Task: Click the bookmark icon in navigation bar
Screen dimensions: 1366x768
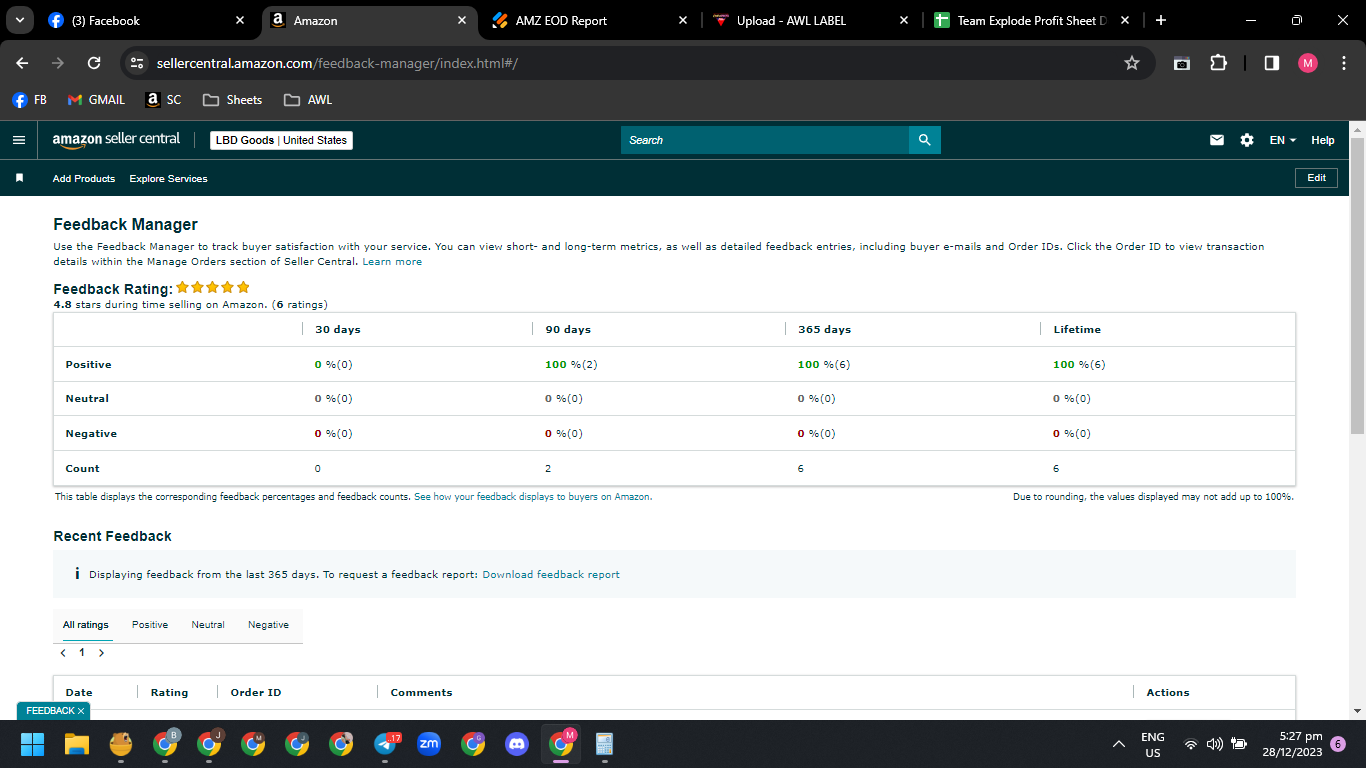Action: [19, 178]
